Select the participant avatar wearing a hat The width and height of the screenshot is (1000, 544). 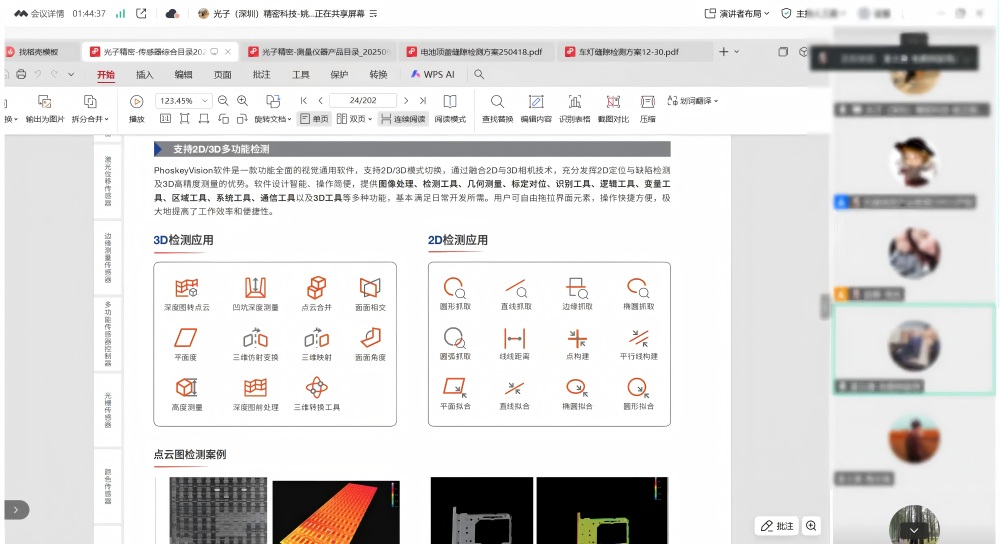pyautogui.click(x=914, y=161)
